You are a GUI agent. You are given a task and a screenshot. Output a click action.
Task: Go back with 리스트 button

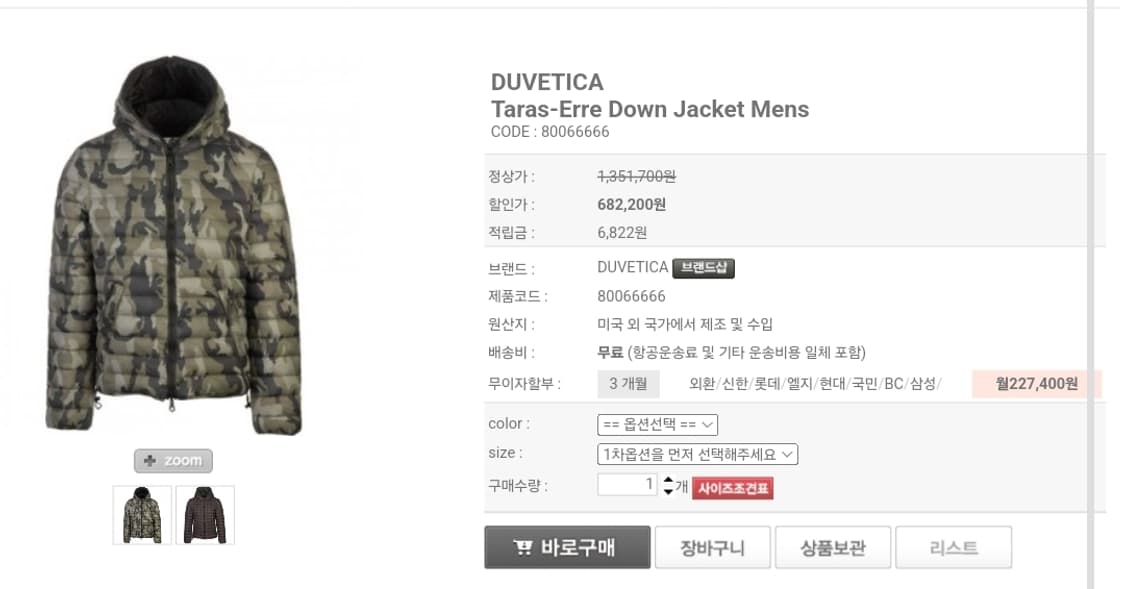point(954,548)
